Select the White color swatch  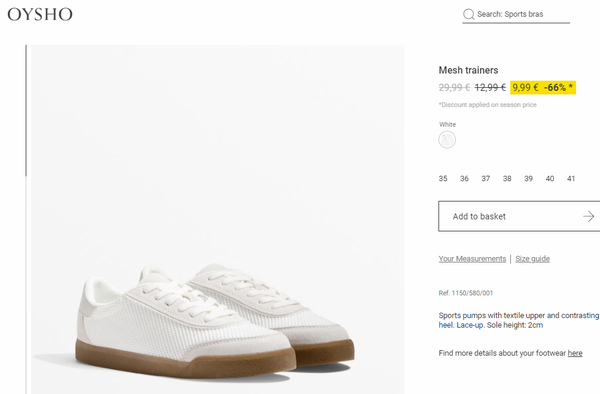tap(447, 139)
